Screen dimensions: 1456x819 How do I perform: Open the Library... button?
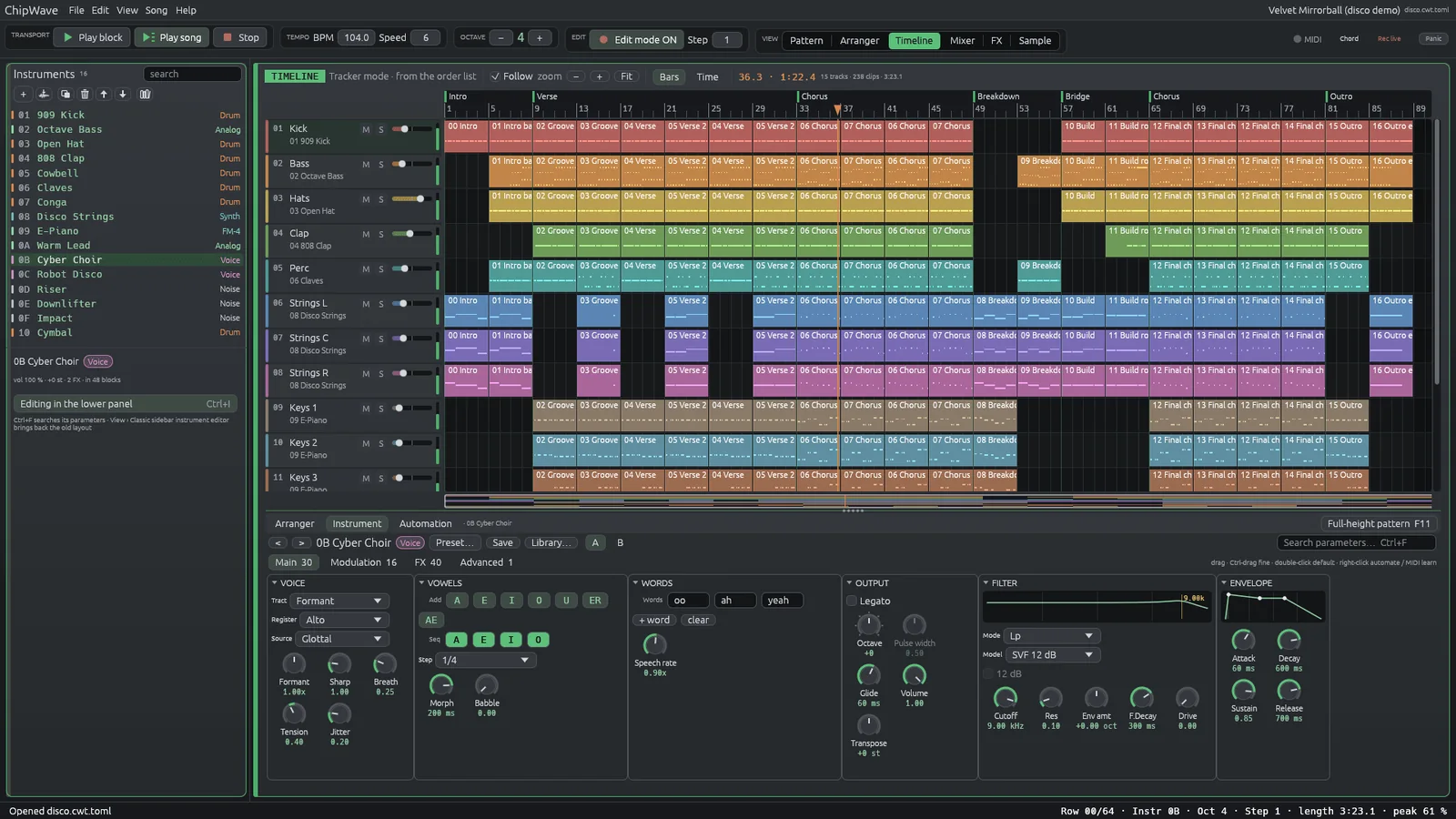(551, 543)
